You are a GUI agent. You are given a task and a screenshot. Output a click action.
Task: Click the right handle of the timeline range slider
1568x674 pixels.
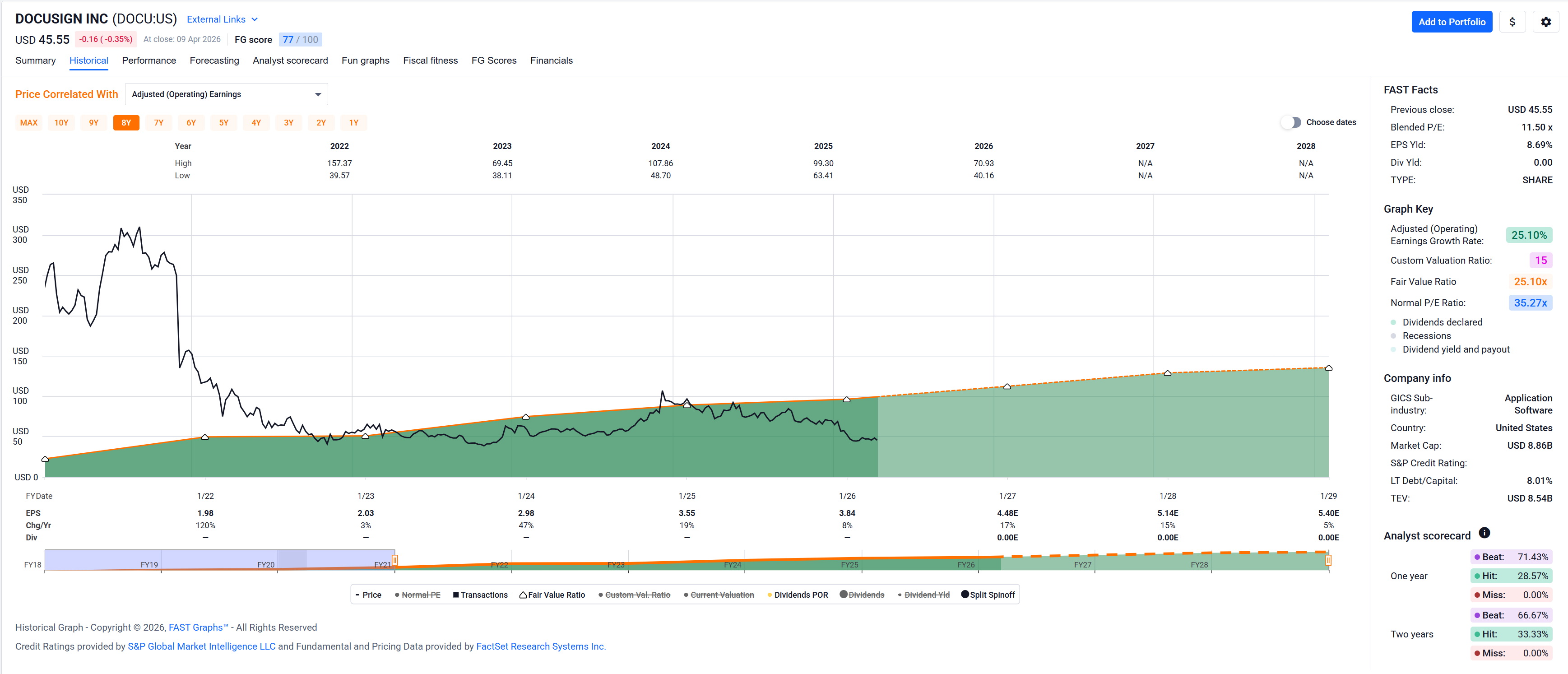click(1328, 560)
